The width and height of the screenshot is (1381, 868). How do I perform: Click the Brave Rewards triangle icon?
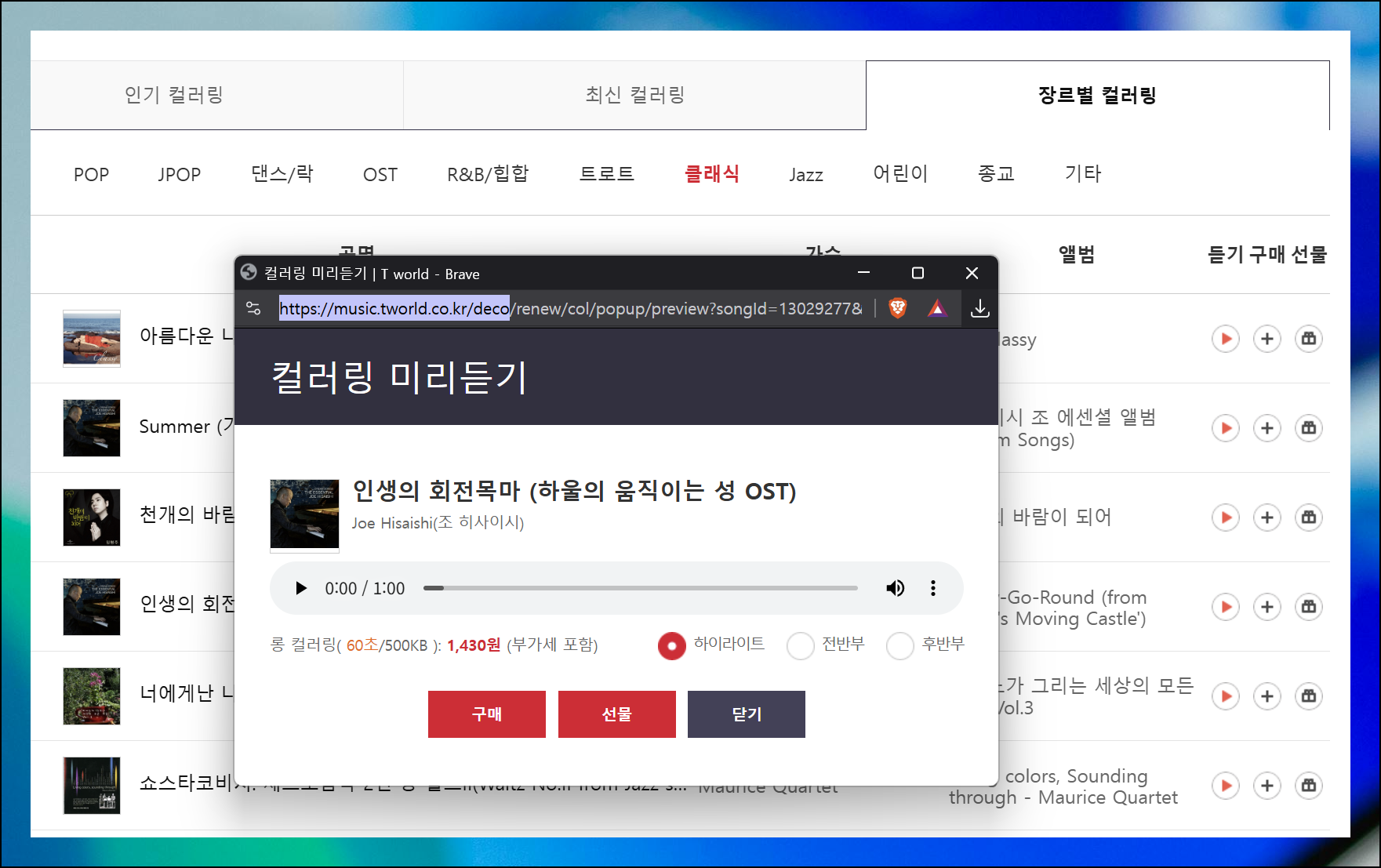(937, 308)
